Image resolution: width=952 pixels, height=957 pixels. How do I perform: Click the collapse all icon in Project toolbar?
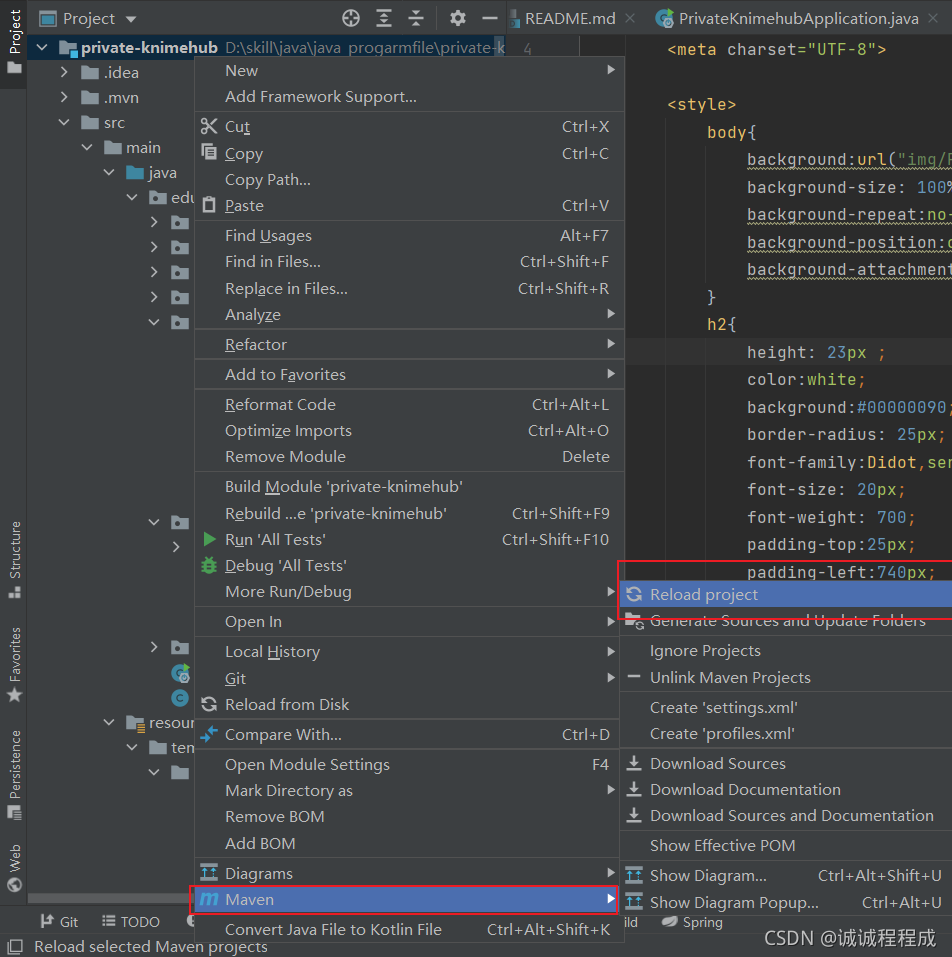(x=415, y=17)
